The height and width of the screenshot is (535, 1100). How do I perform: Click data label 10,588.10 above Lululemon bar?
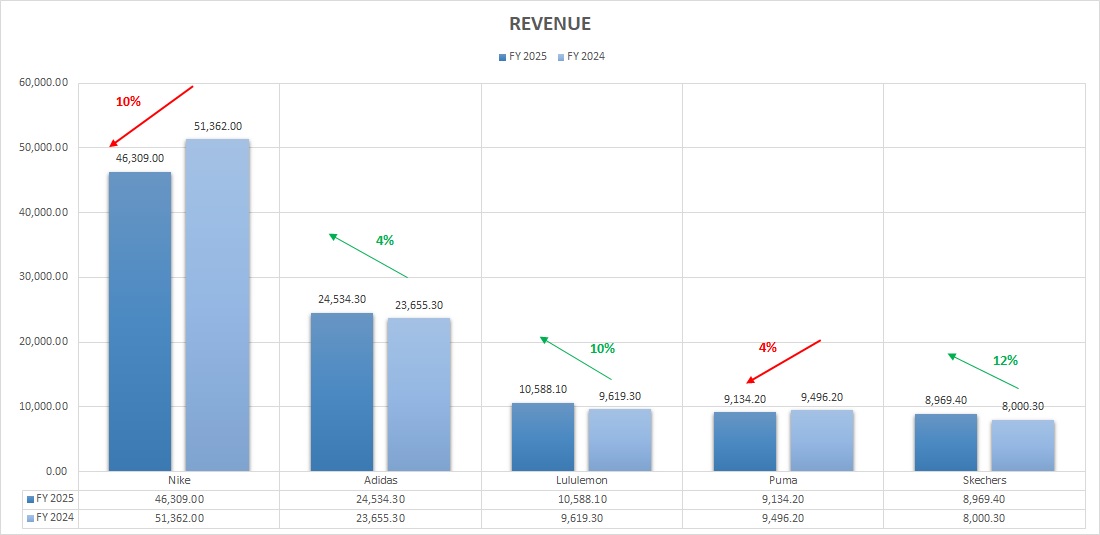(x=543, y=390)
